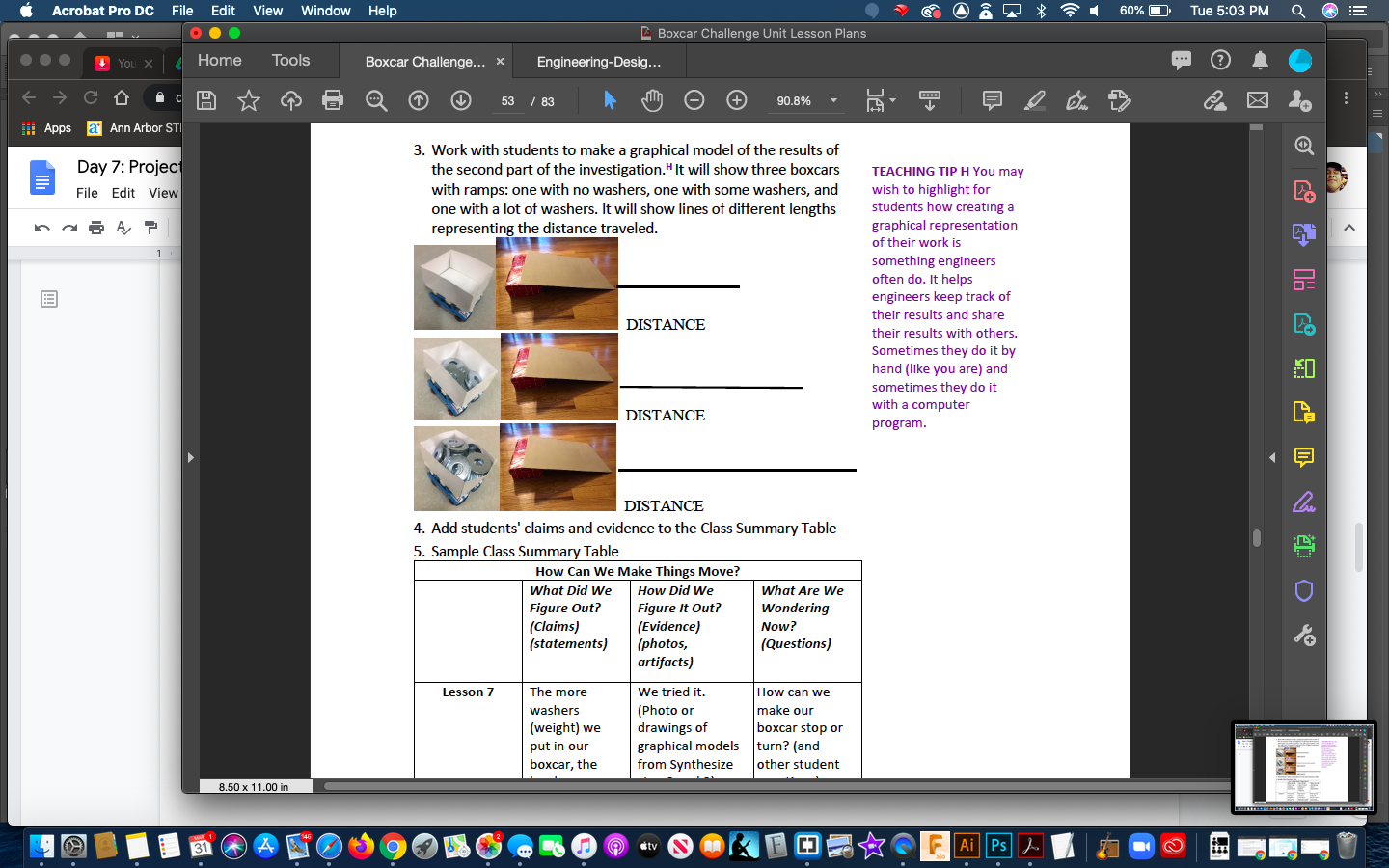
Task: Close the Boxcar Challenge tab
Action: pos(500,61)
